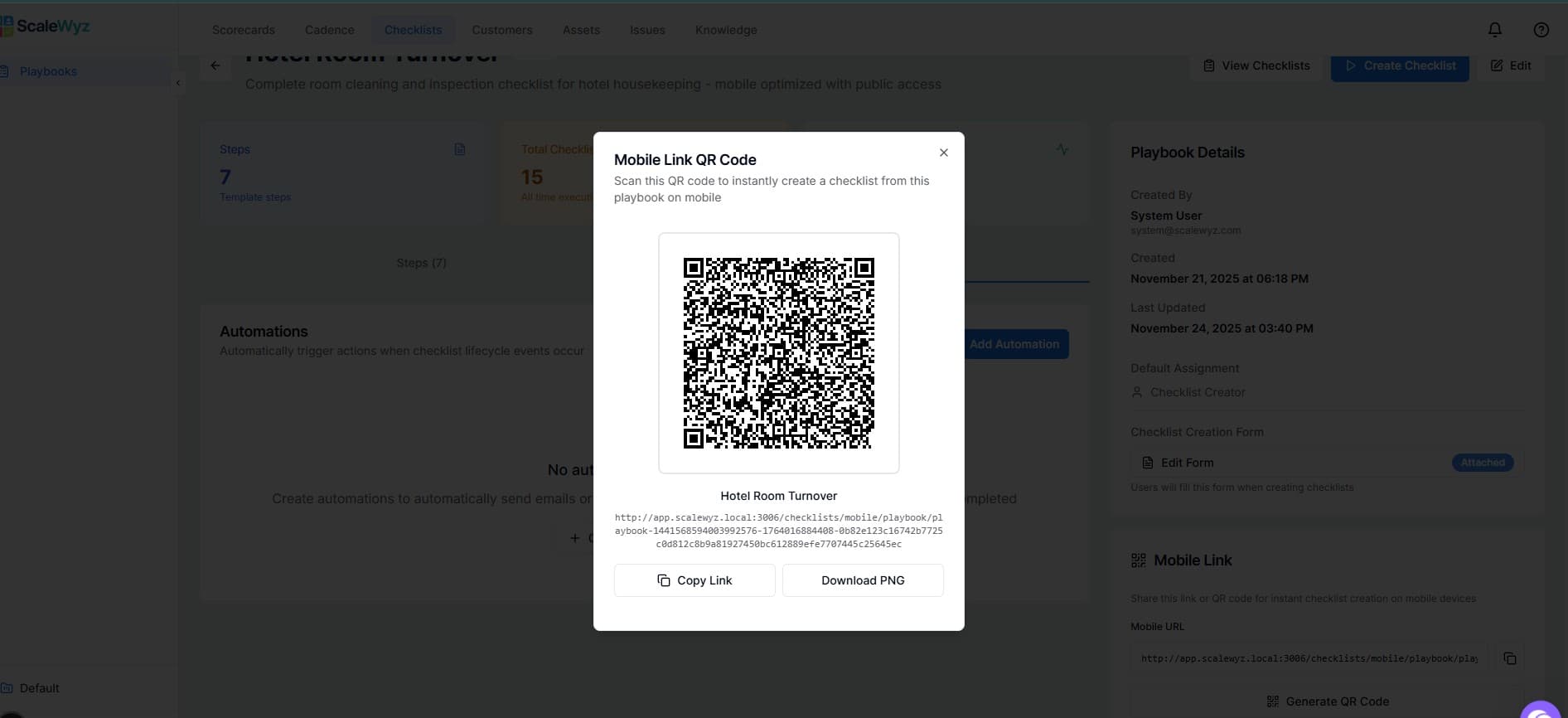
Task: Click the Default folder icon
Action: (x=6, y=688)
